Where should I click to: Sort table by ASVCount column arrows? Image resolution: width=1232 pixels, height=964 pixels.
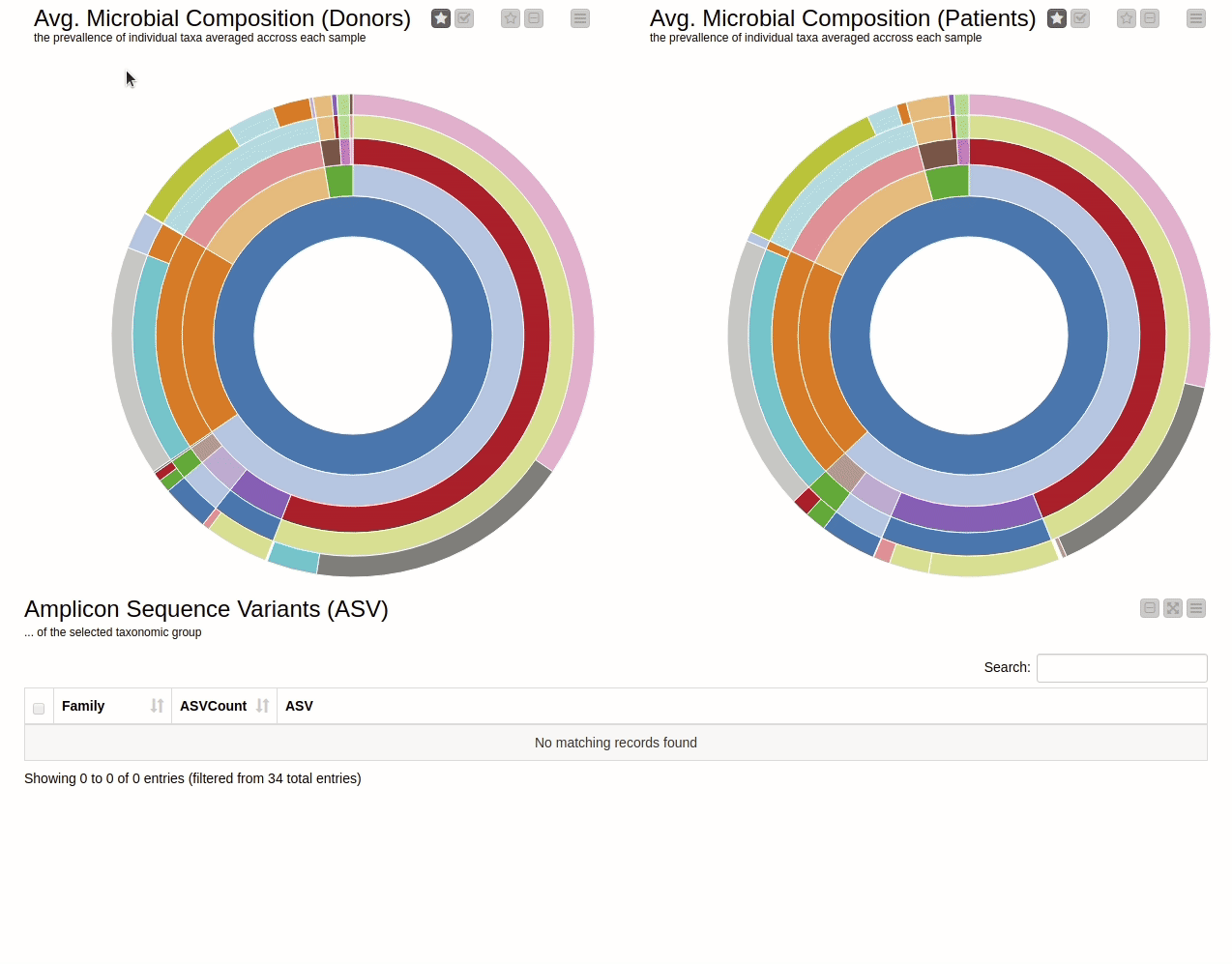[x=262, y=706]
